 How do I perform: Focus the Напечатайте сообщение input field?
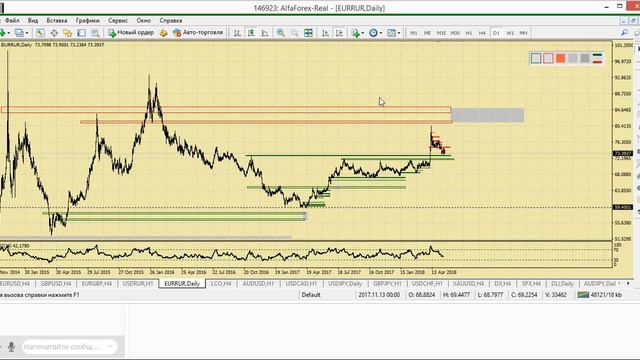pos(69,347)
